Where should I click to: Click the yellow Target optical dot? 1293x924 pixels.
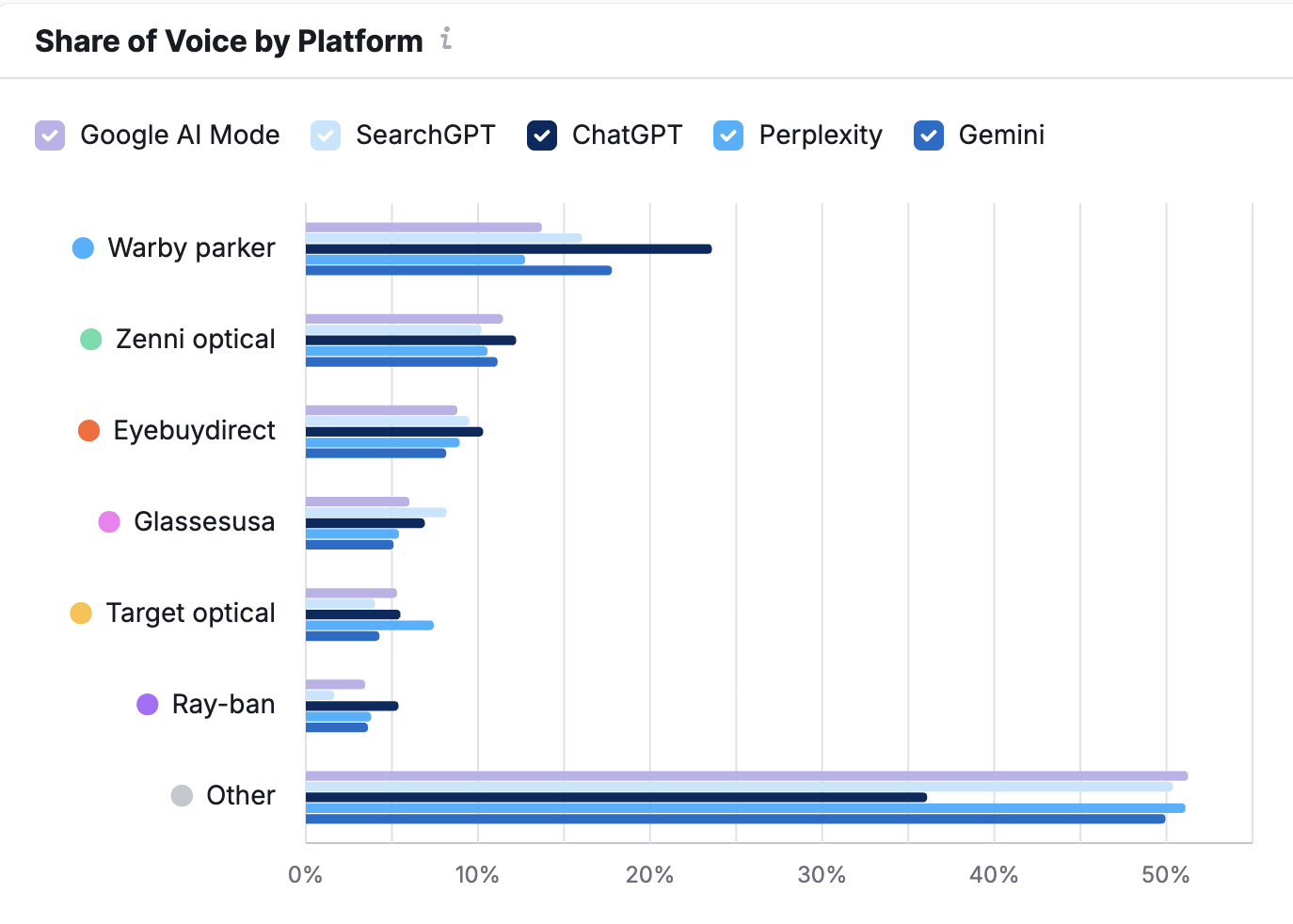tap(81, 613)
